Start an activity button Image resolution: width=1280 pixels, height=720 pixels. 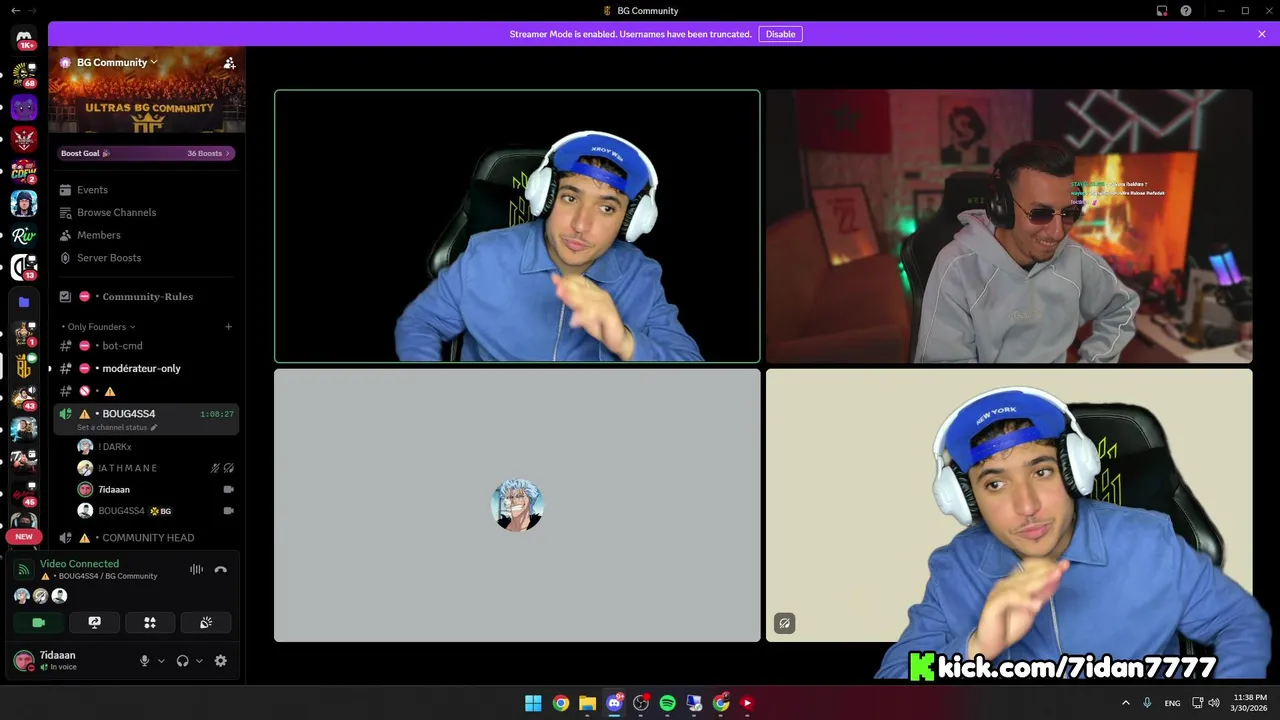coord(150,622)
